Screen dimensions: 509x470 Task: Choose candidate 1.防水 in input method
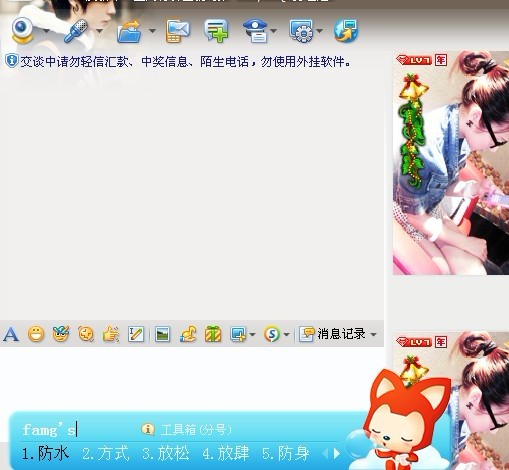tap(46, 454)
